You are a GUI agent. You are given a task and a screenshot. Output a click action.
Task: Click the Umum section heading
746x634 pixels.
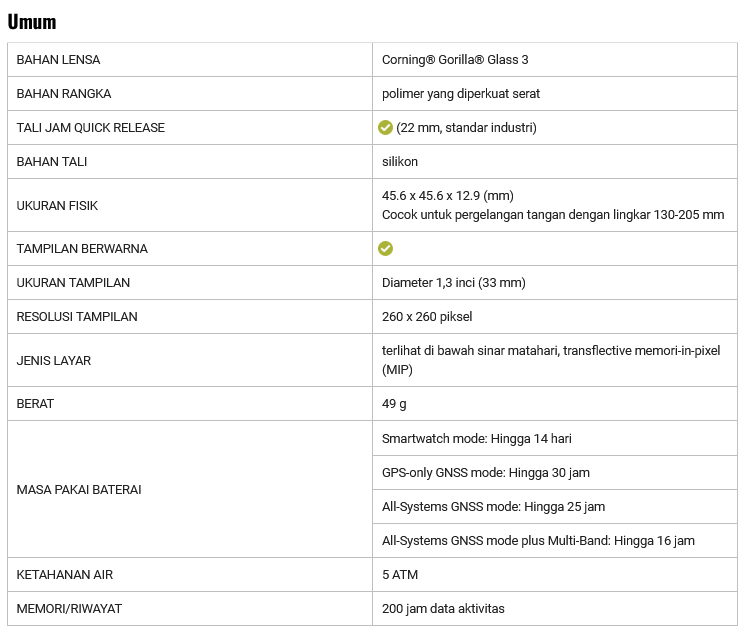point(32,21)
